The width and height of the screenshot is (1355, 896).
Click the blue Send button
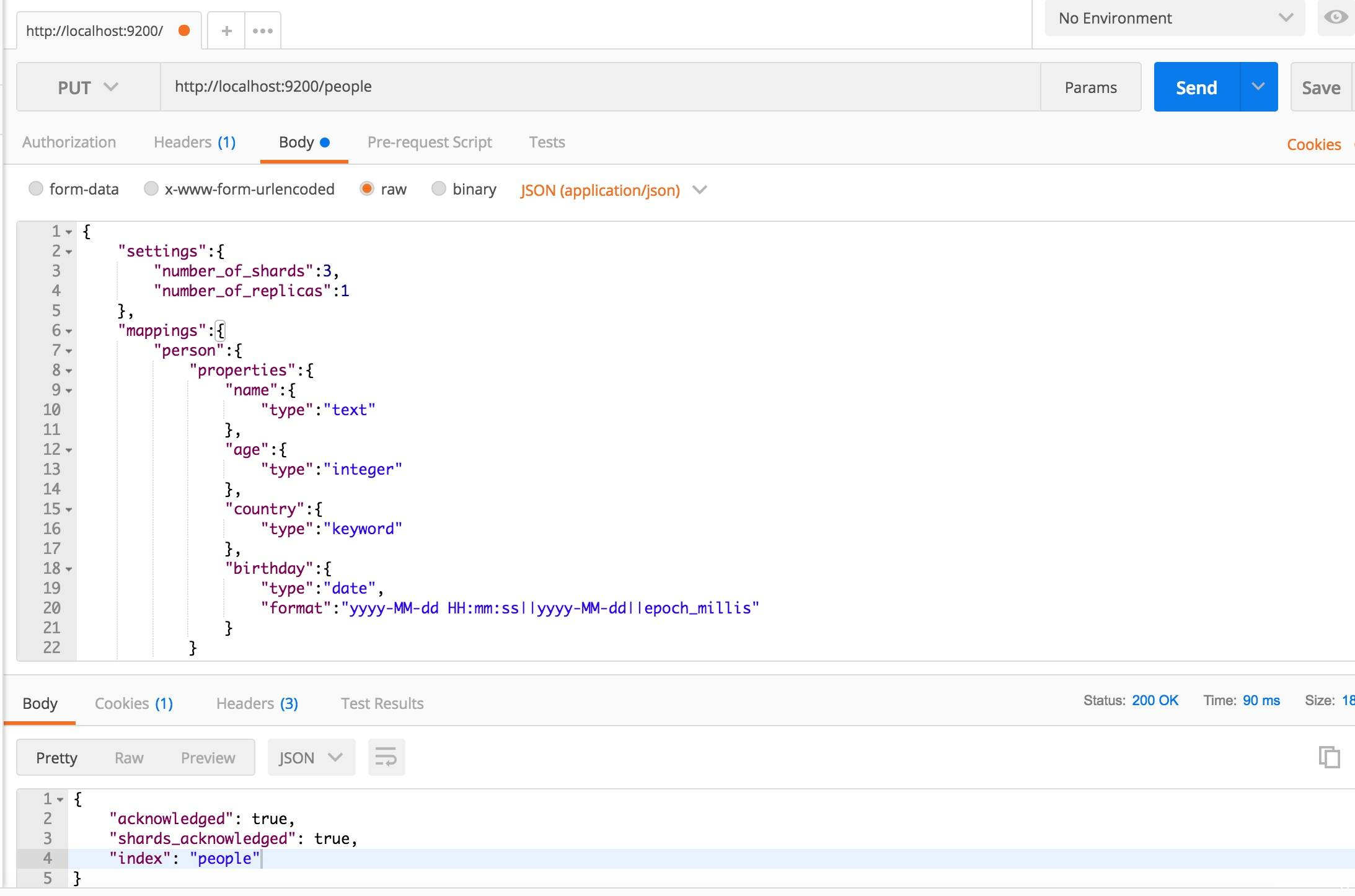(x=1196, y=87)
